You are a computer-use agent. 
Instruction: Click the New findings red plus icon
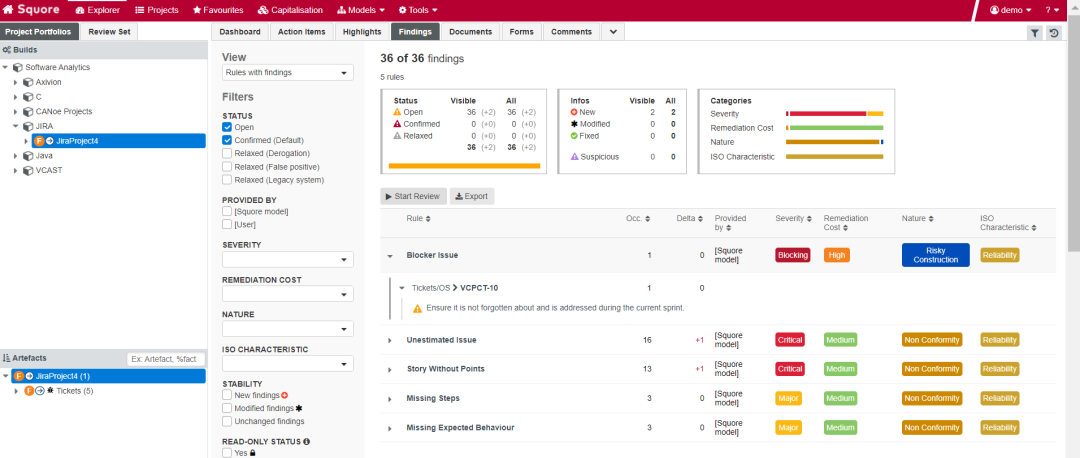click(284, 395)
